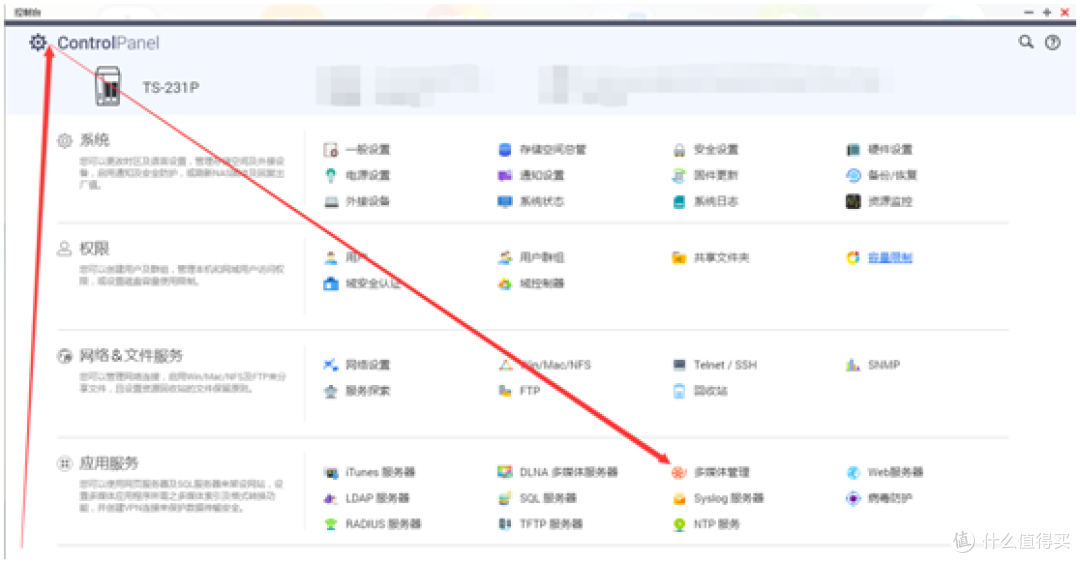Open 存储空间总管 storage manager
The width and height of the screenshot is (1080, 563).
pyautogui.click(x=551, y=150)
